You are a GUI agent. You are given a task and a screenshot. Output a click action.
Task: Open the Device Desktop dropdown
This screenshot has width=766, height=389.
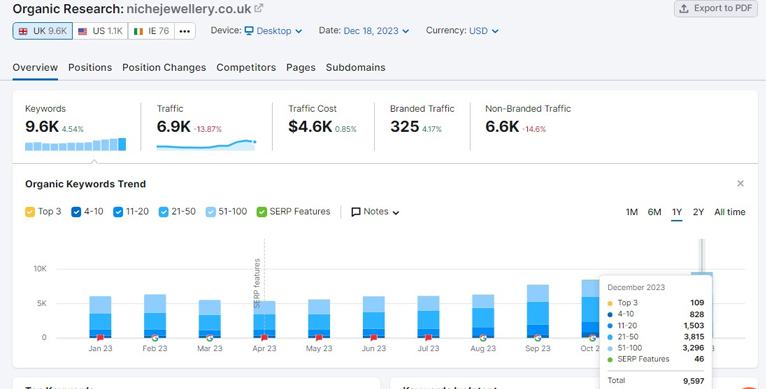click(x=273, y=31)
